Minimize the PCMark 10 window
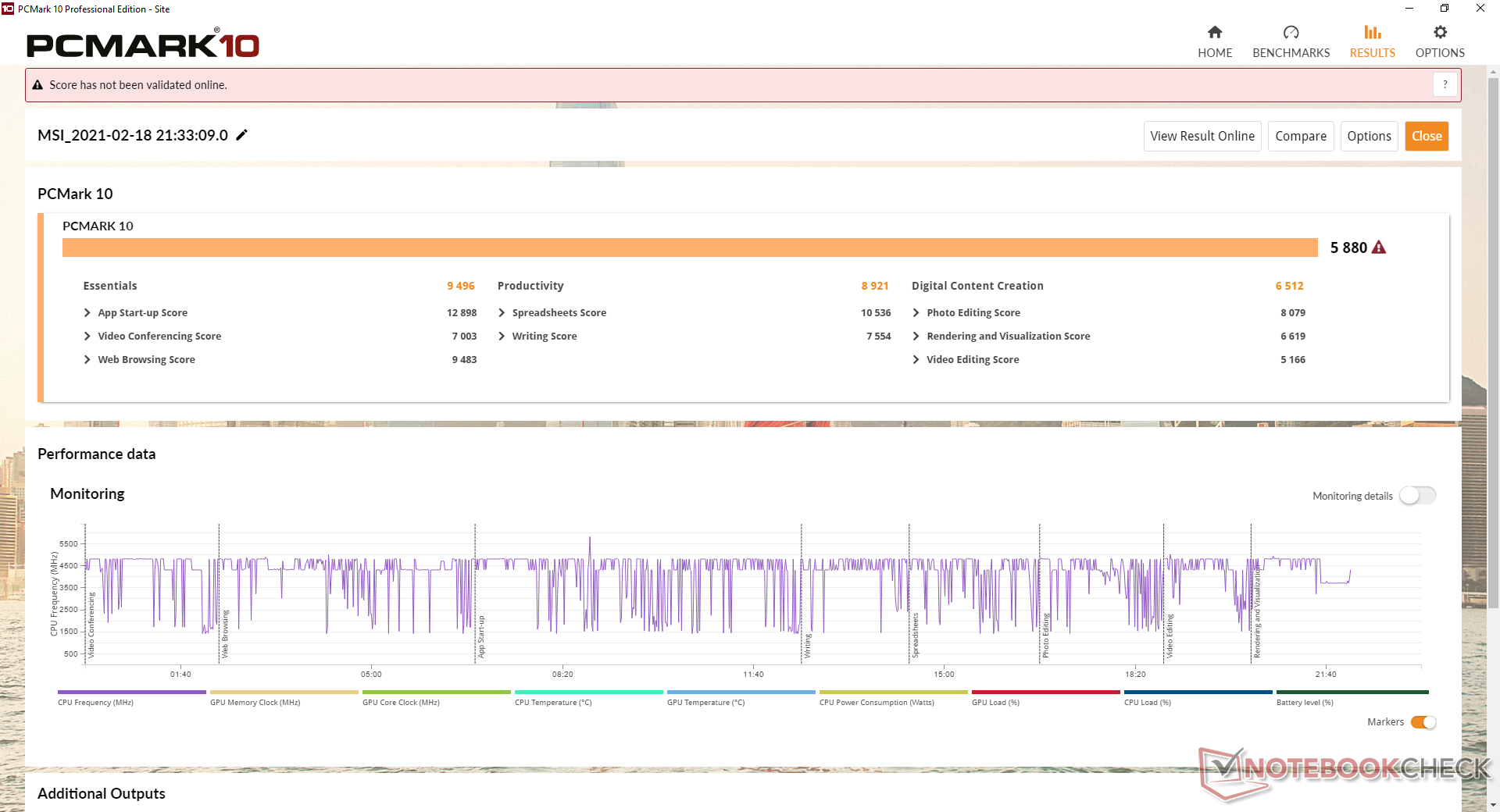 [1409, 9]
